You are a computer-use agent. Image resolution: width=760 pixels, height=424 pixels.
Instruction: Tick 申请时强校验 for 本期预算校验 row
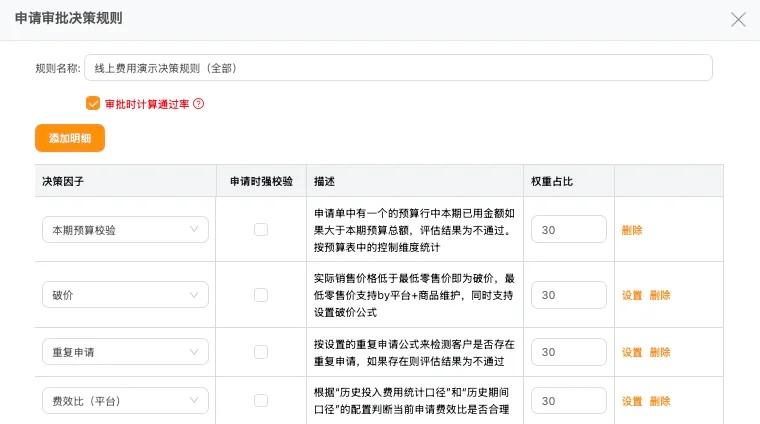pyautogui.click(x=261, y=229)
